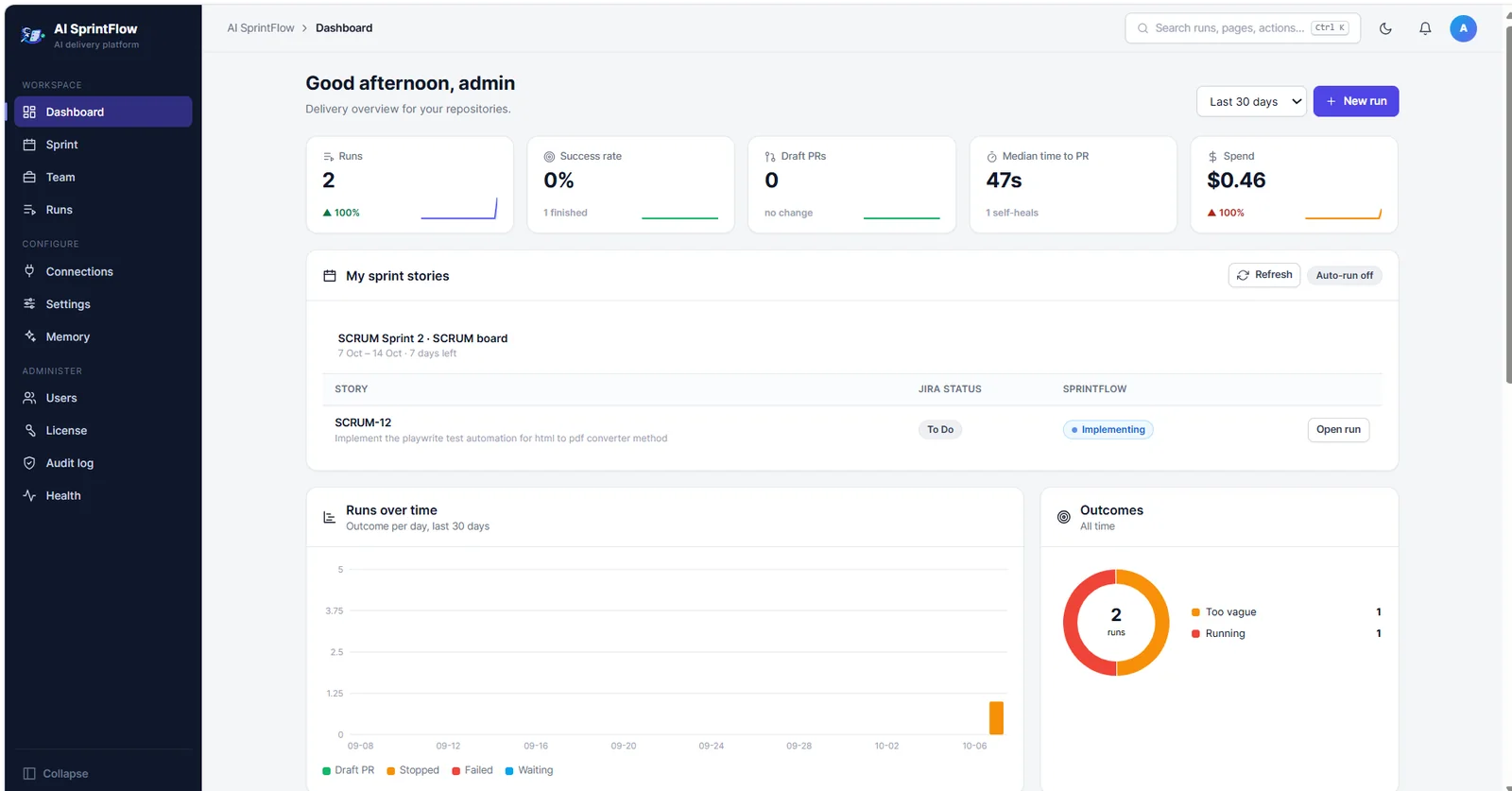Click the AI SprintFlow logo icon
Screen dimensions: 1512x791
[x=33, y=35]
